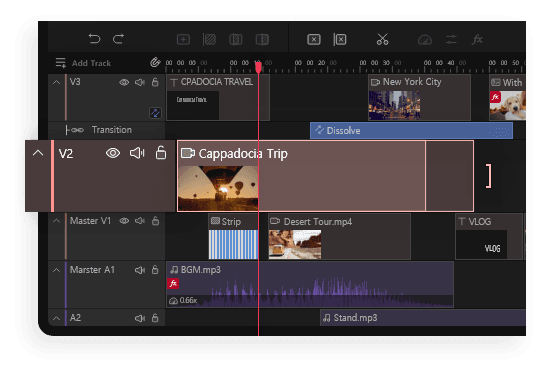Screen dimensions: 548x375
Task: Click the Add Track button
Action: pyautogui.click(x=83, y=63)
